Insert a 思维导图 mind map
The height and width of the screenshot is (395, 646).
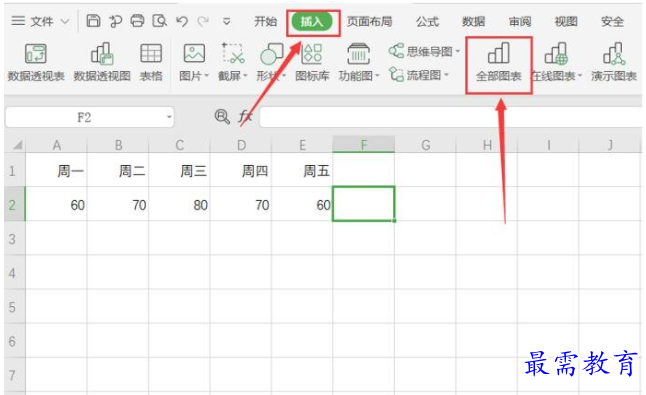click(x=424, y=51)
